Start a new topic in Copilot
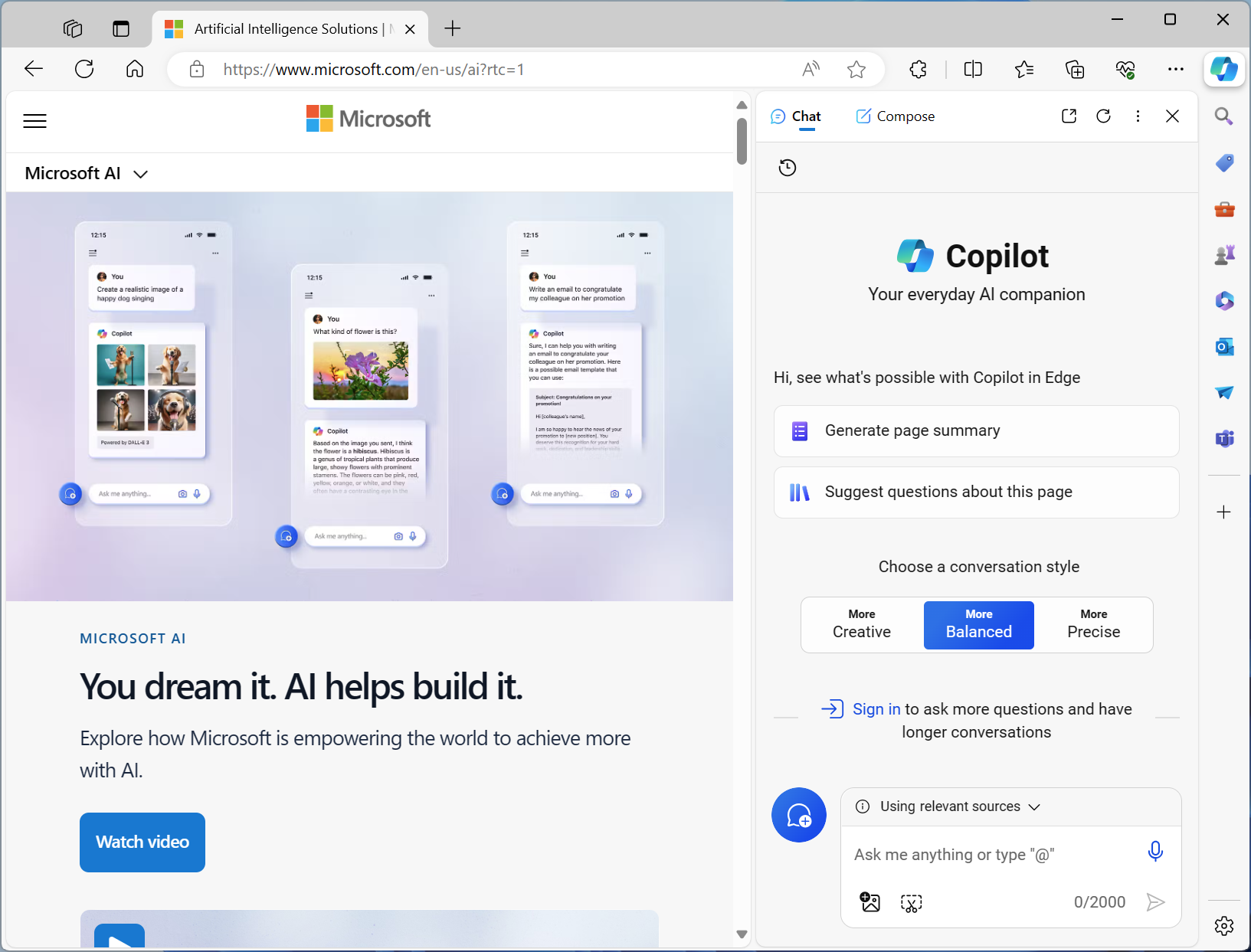Viewport: 1251px width, 952px height. [x=799, y=815]
